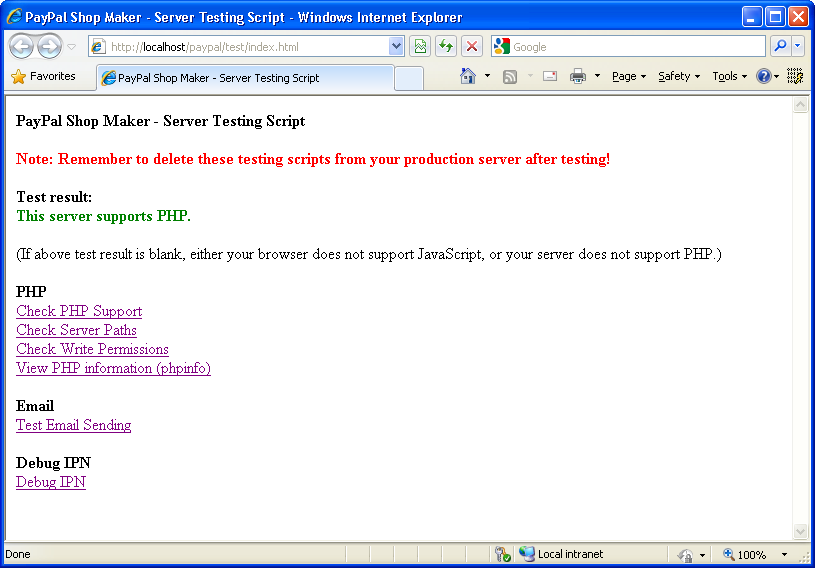Open the Debug IPN link
This screenshot has width=815, height=568.
coord(51,482)
